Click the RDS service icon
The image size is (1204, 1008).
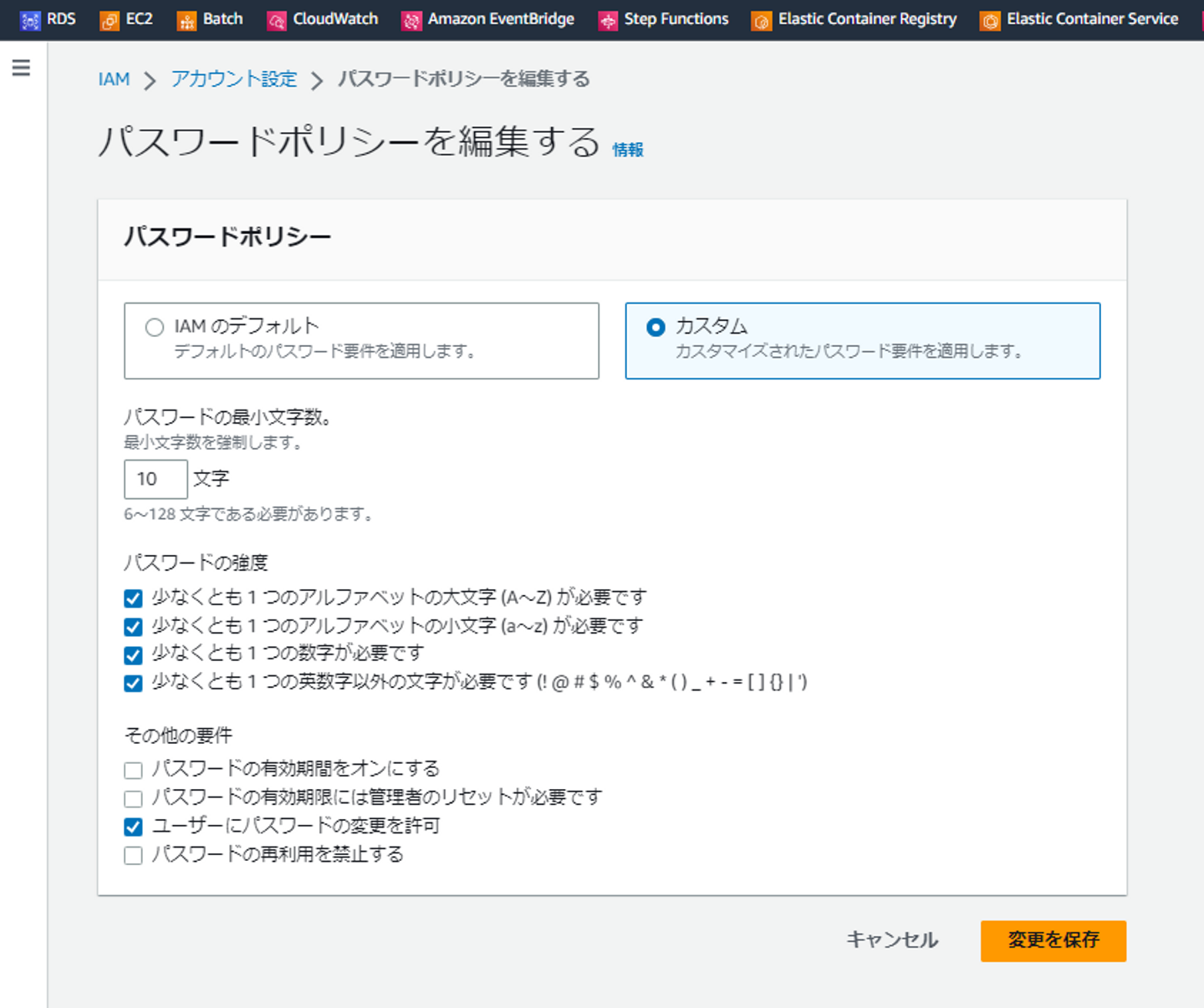click(x=30, y=20)
